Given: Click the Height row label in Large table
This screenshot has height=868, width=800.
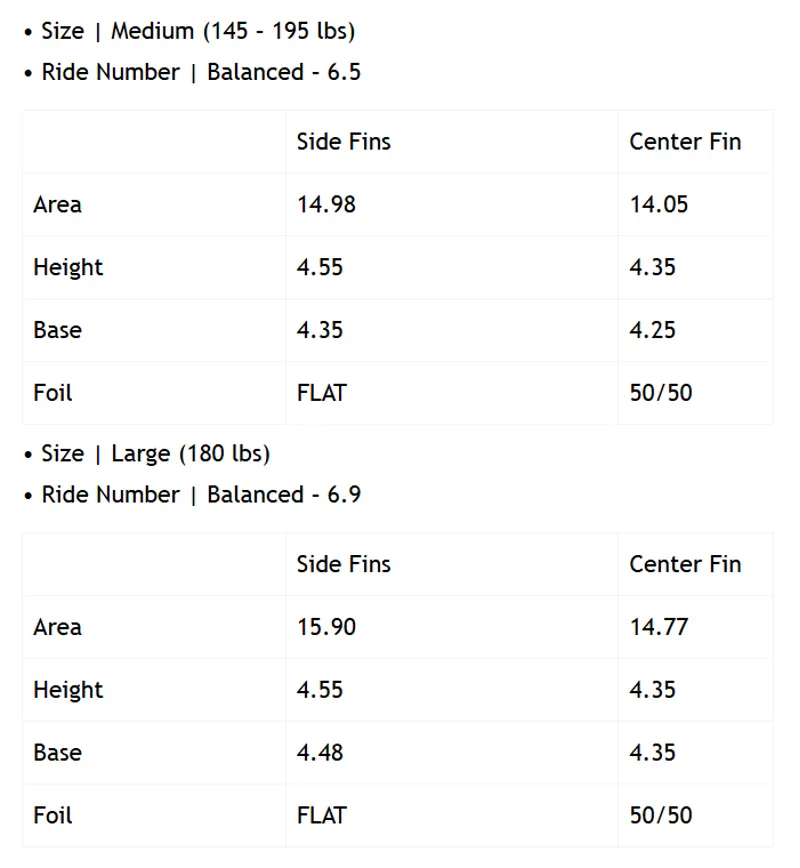Looking at the screenshot, I should (68, 690).
